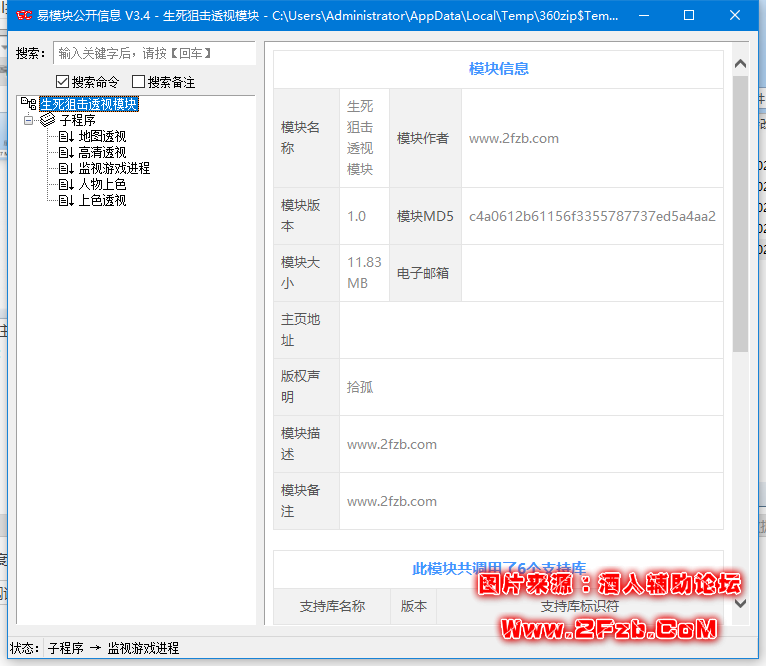Click the icon beside 人物上色
Viewport: 766px width, 666px height.
pos(66,184)
